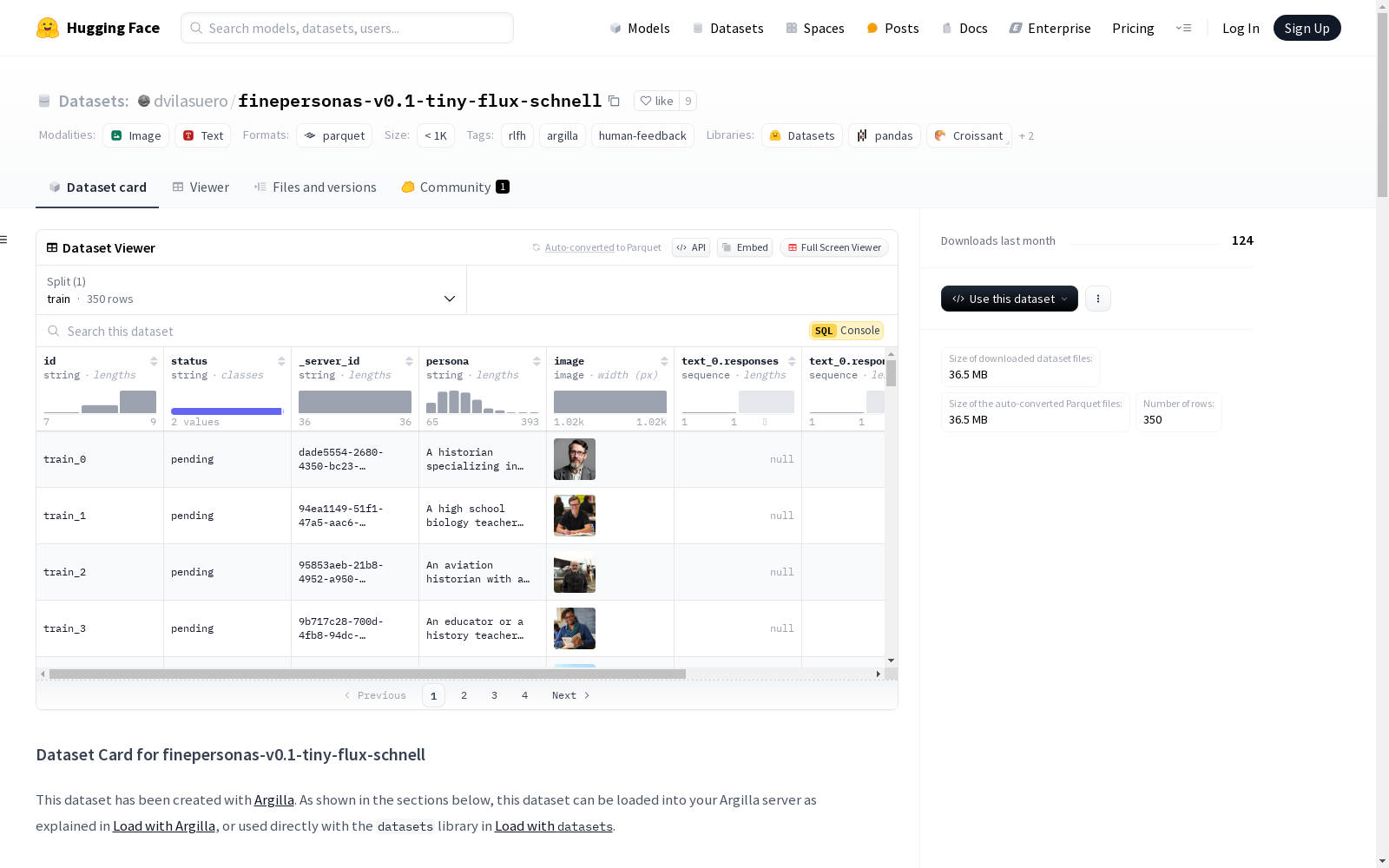Click the table's horizontal scrollbar
This screenshot has width=1389, height=868.
(x=367, y=674)
